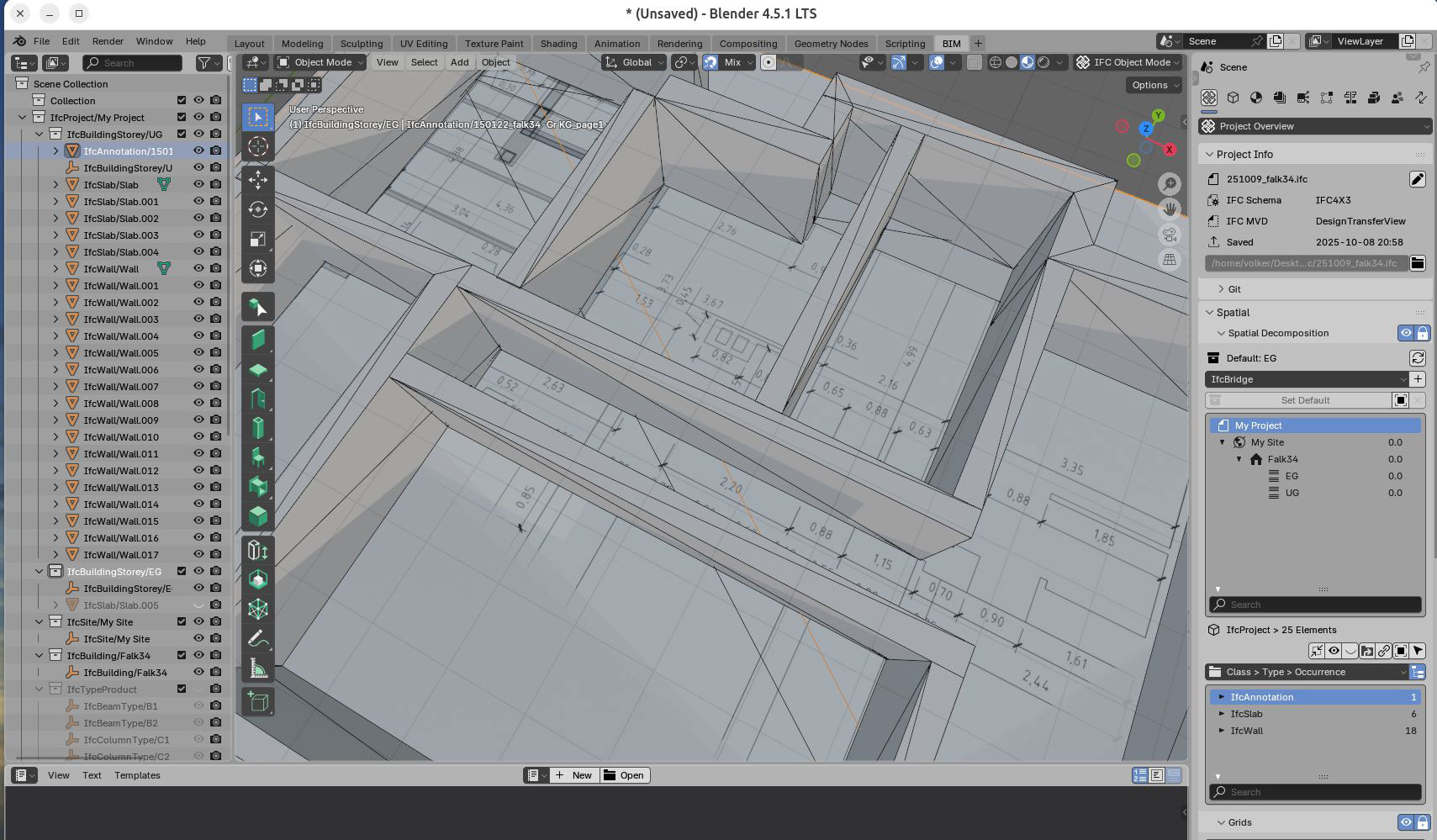Activate the Rotate tool
The width and height of the screenshot is (1437, 840).
pyautogui.click(x=258, y=209)
